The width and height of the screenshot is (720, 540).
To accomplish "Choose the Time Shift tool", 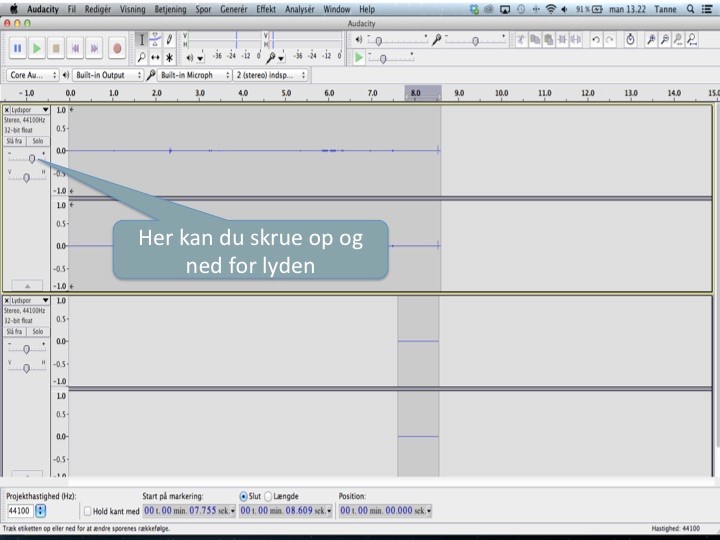I will [155, 57].
